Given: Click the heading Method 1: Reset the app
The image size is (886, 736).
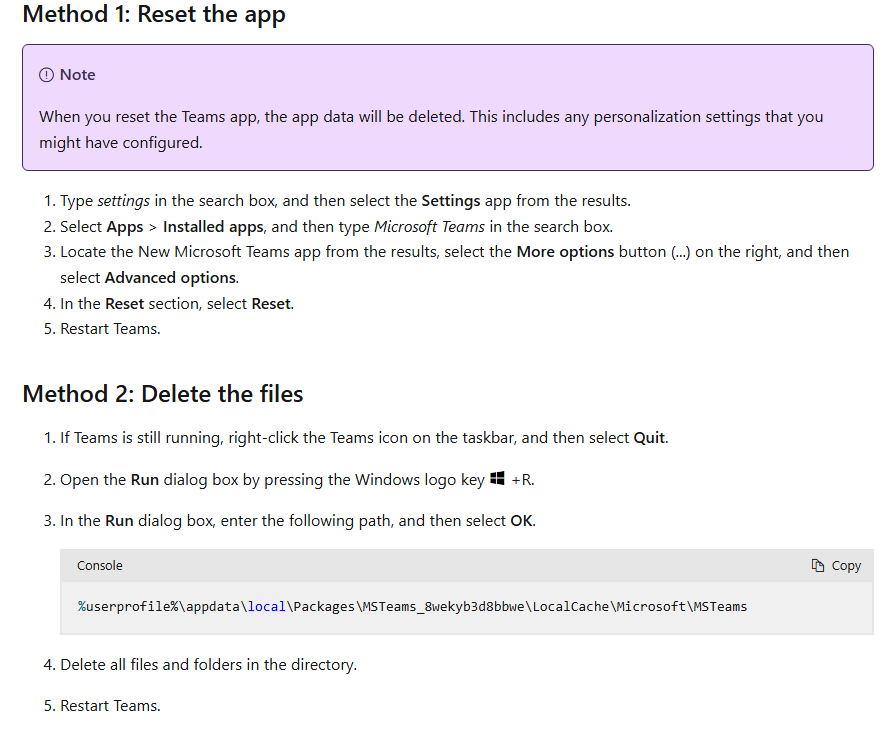Looking at the screenshot, I should [154, 14].
